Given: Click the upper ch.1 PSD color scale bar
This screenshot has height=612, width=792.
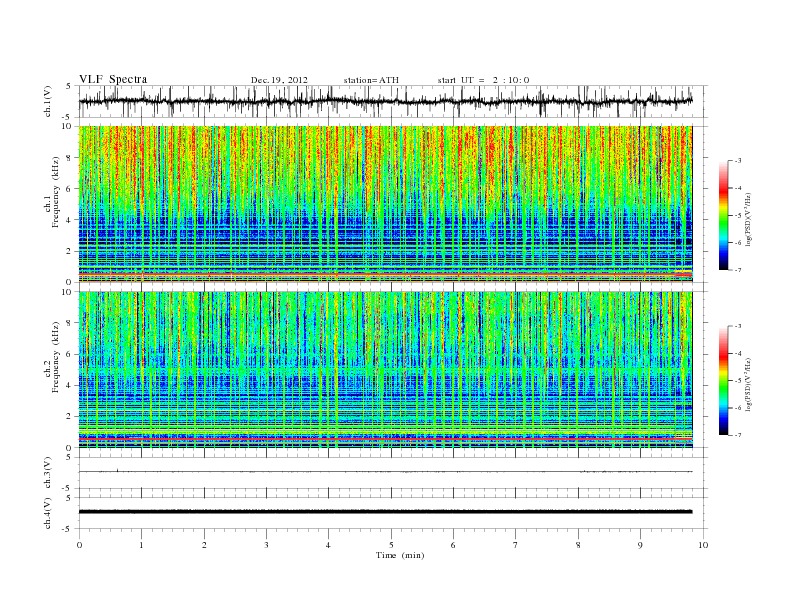Looking at the screenshot, I should (723, 215).
